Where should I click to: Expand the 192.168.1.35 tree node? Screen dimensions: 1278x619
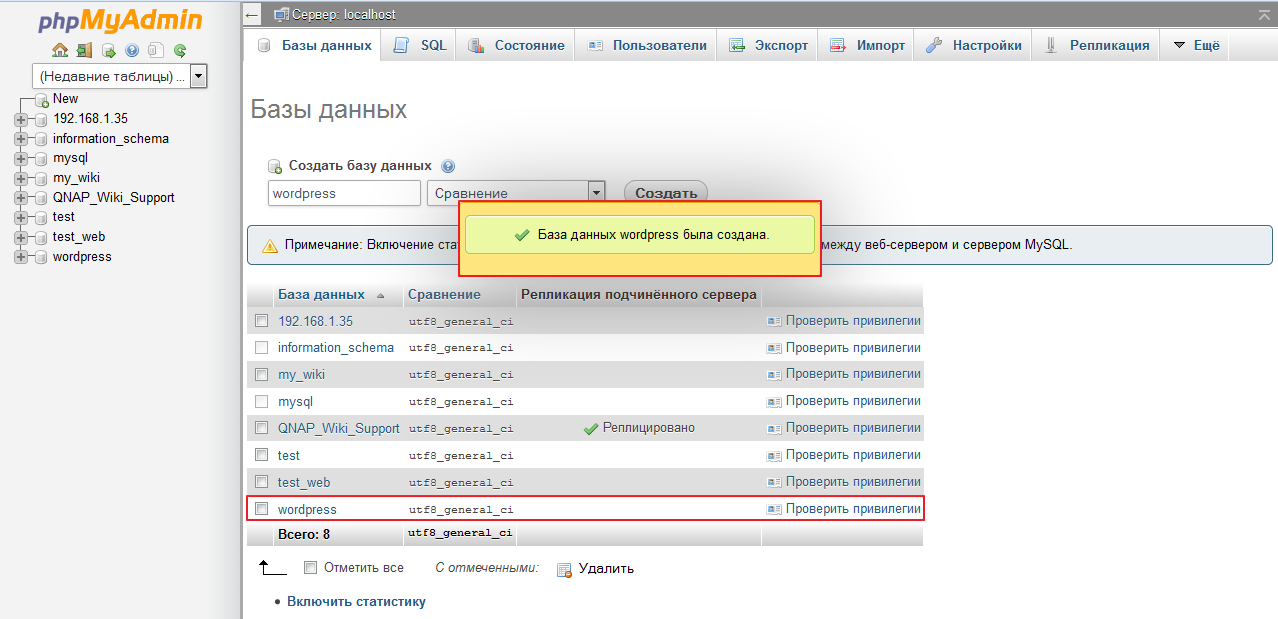(21, 119)
